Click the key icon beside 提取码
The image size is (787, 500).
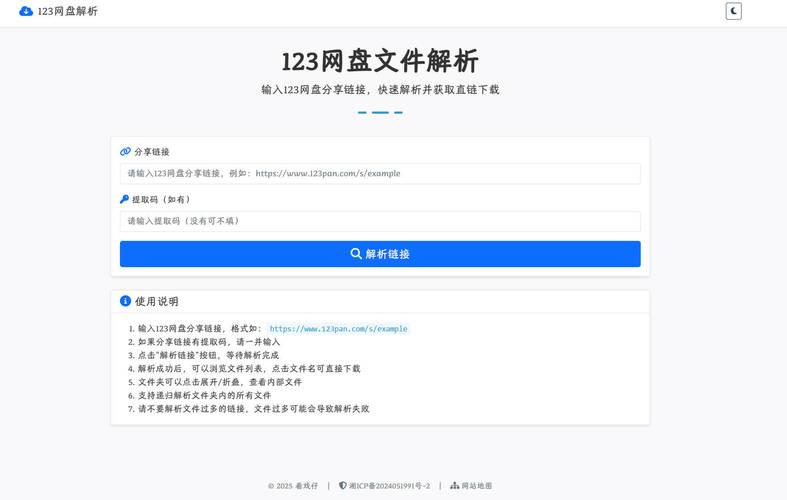click(x=125, y=199)
